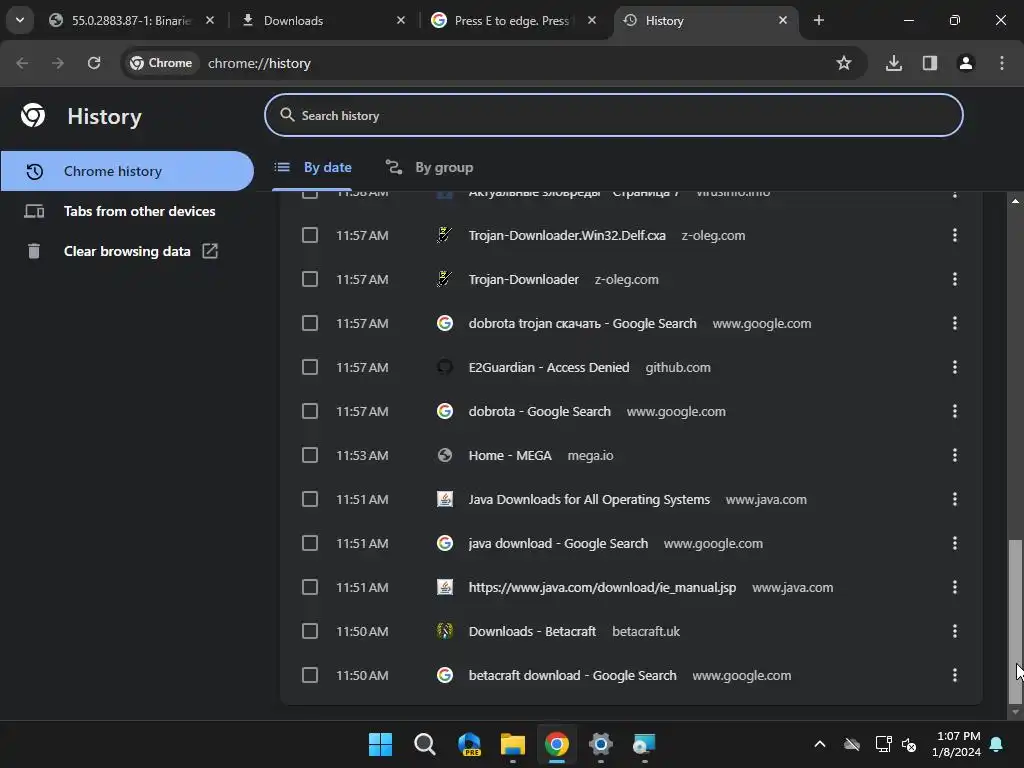Click the reload page icon
Screen dimensions: 1024x768
tap(94, 63)
